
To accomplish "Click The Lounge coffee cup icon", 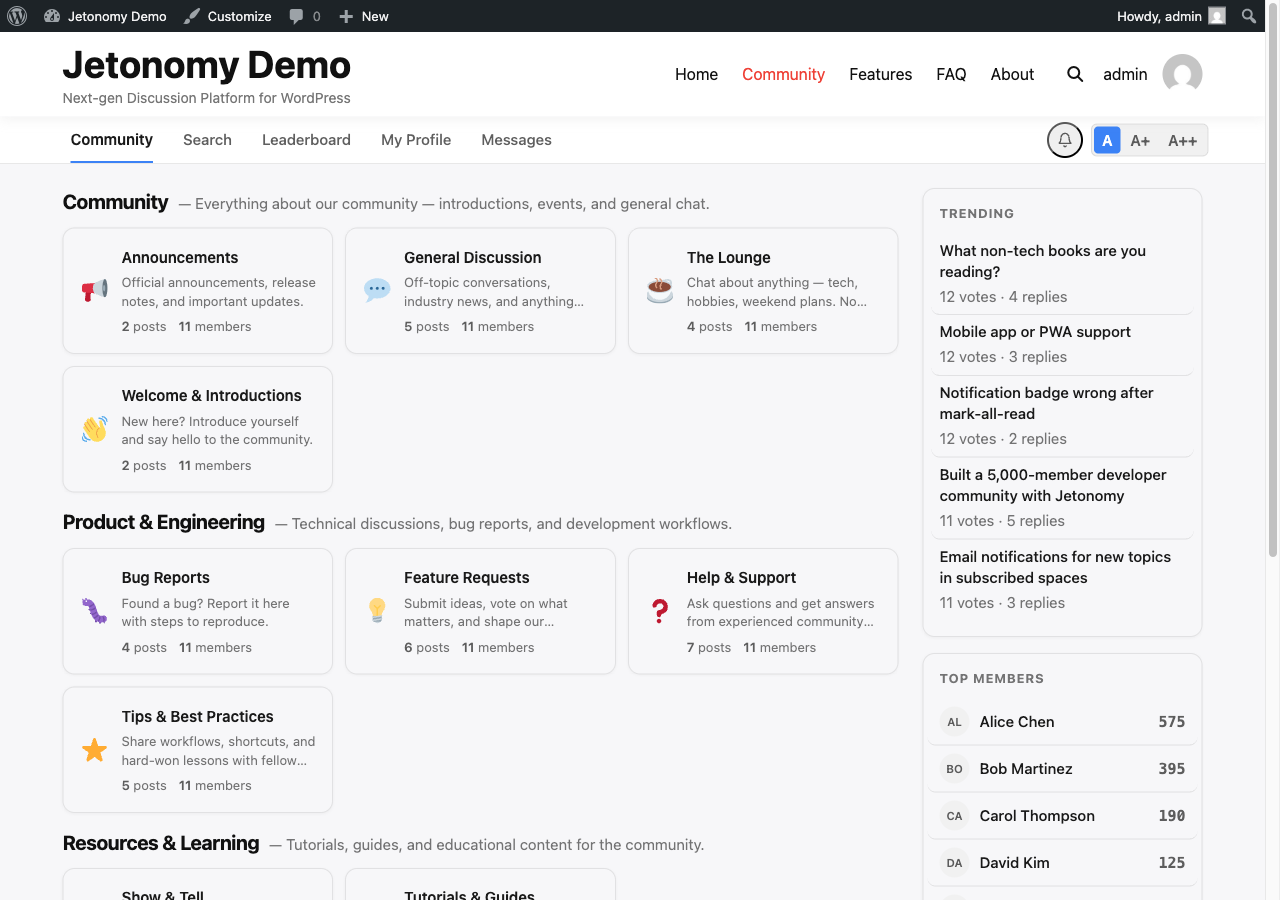I will coord(660,290).
